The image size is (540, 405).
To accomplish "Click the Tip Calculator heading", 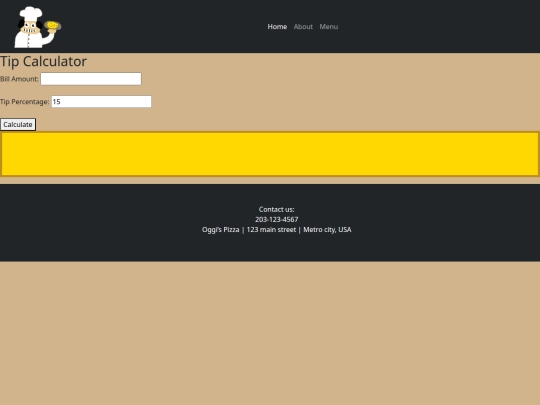I will click(43, 61).
